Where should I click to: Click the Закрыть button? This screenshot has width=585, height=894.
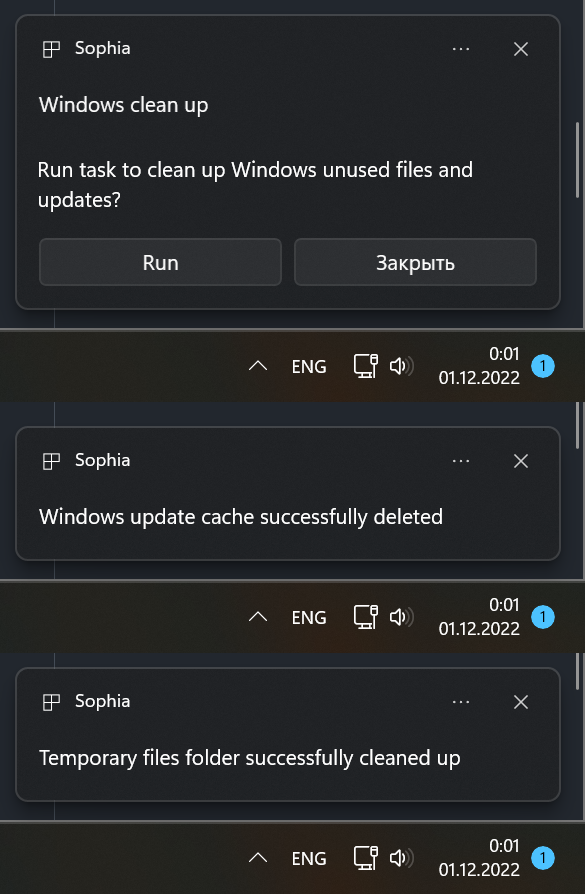[415, 262]
